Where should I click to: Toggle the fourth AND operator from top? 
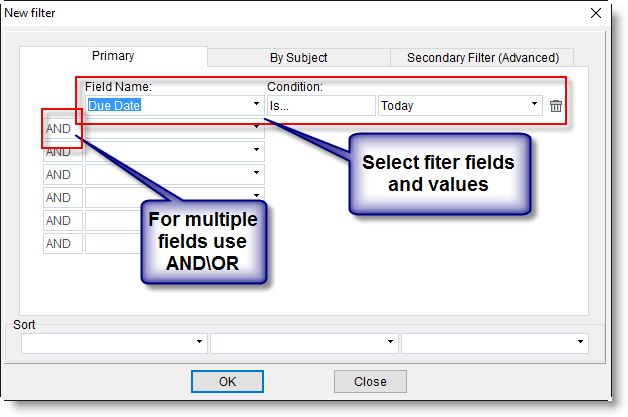(x=59, y=197)
